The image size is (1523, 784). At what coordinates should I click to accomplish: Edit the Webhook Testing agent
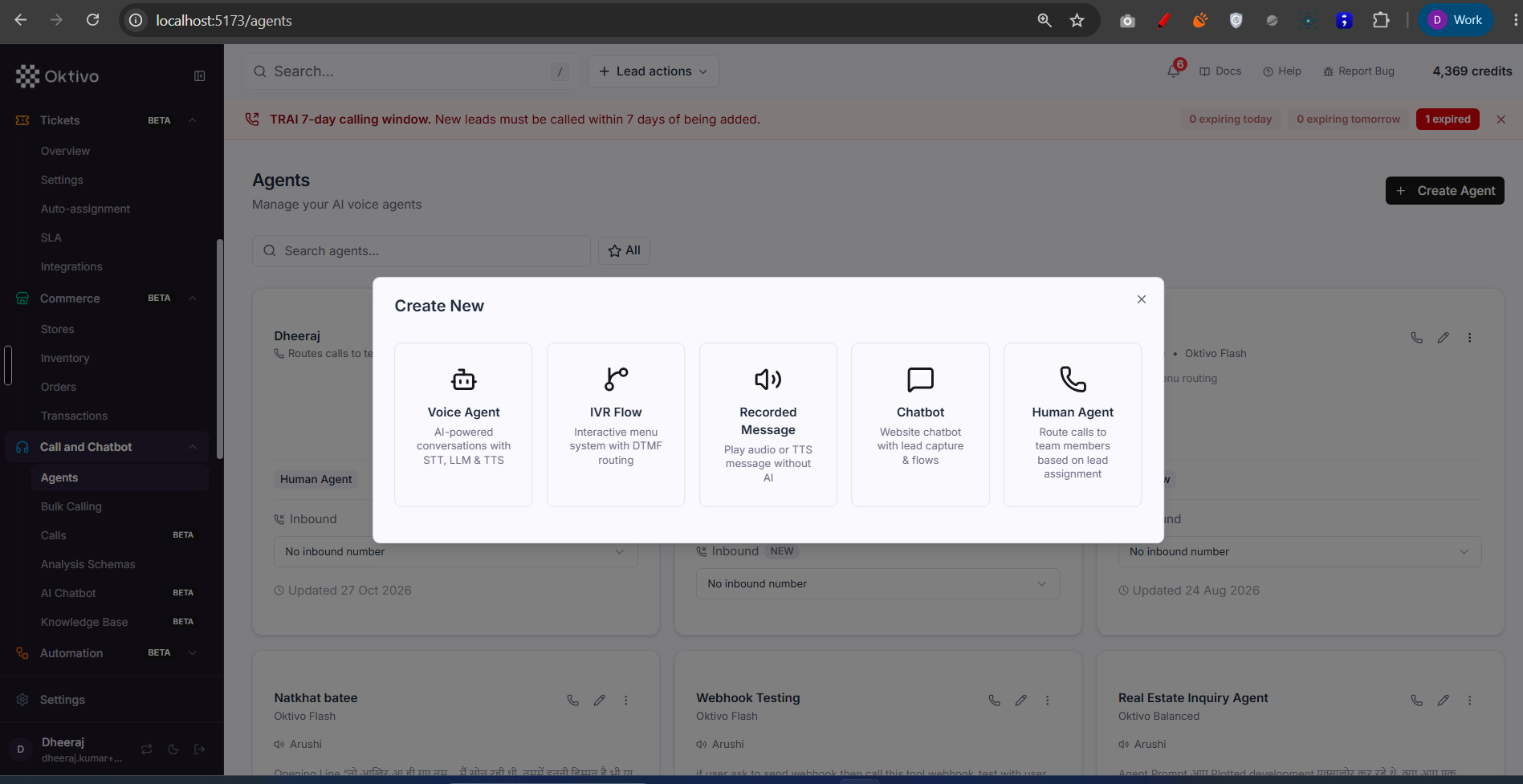tap(1020, 700)
